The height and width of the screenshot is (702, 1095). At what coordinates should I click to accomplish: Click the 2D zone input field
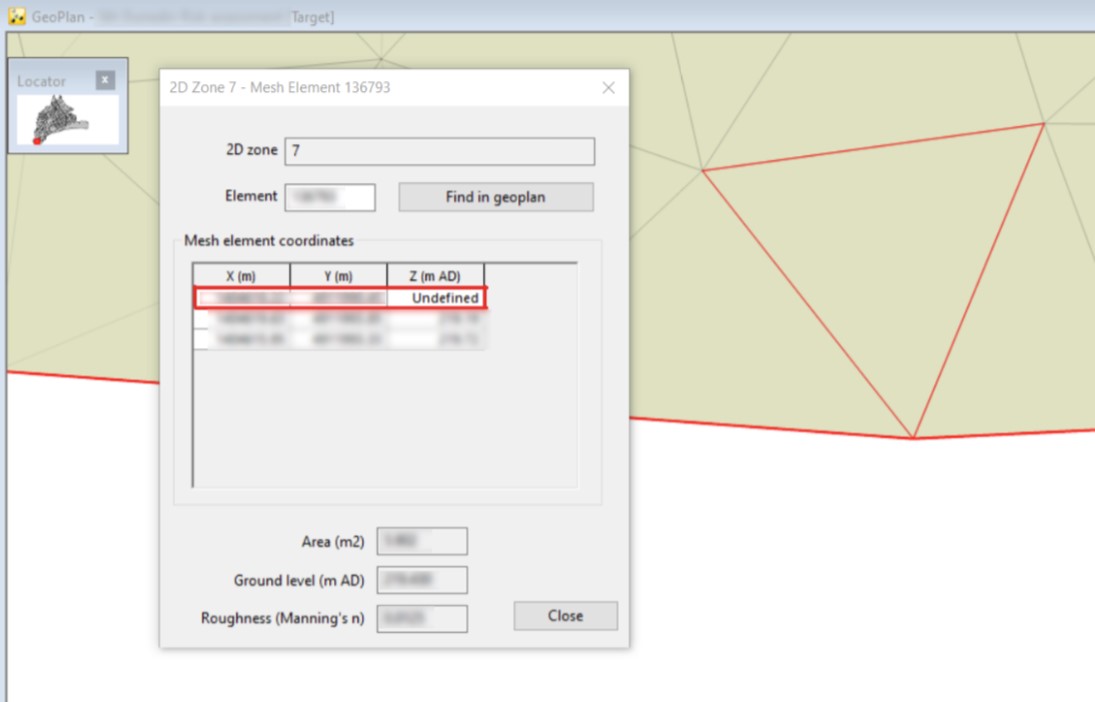pos(440,151)
